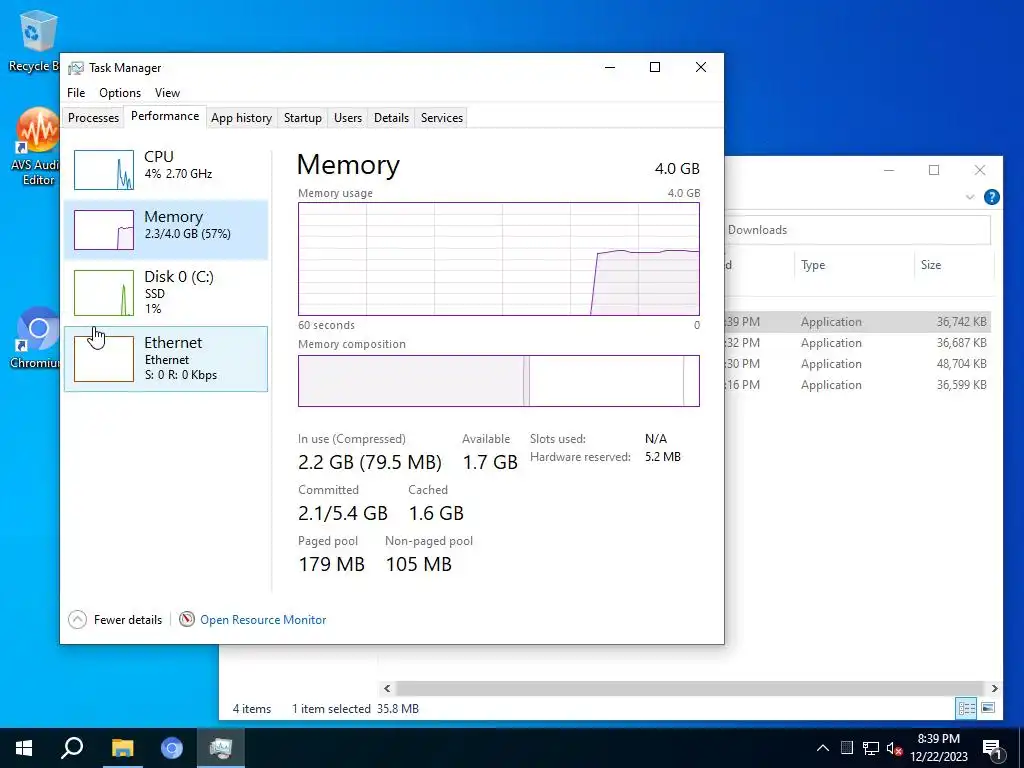
Task: Expand the ribbon chevron in Explorer window
Action: [x=970, y=197]
